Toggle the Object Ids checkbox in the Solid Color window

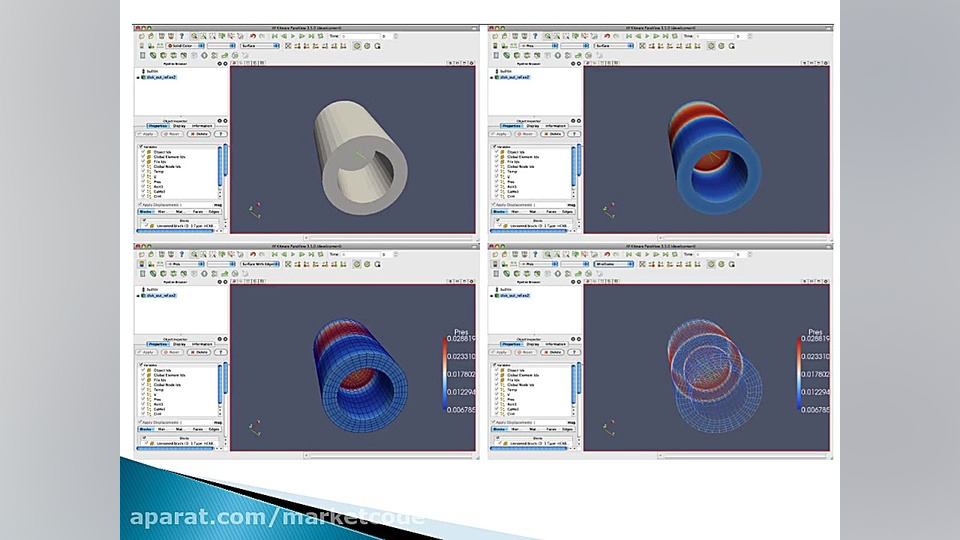143,152
